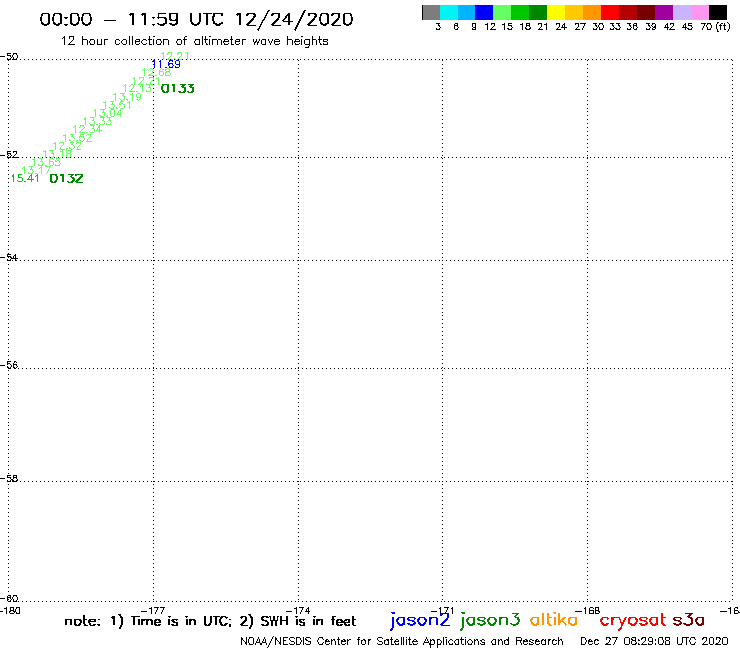Click the cyan swatch in the color scale
The height and width of the screenshot is (650, 740).
click(449, 12)
